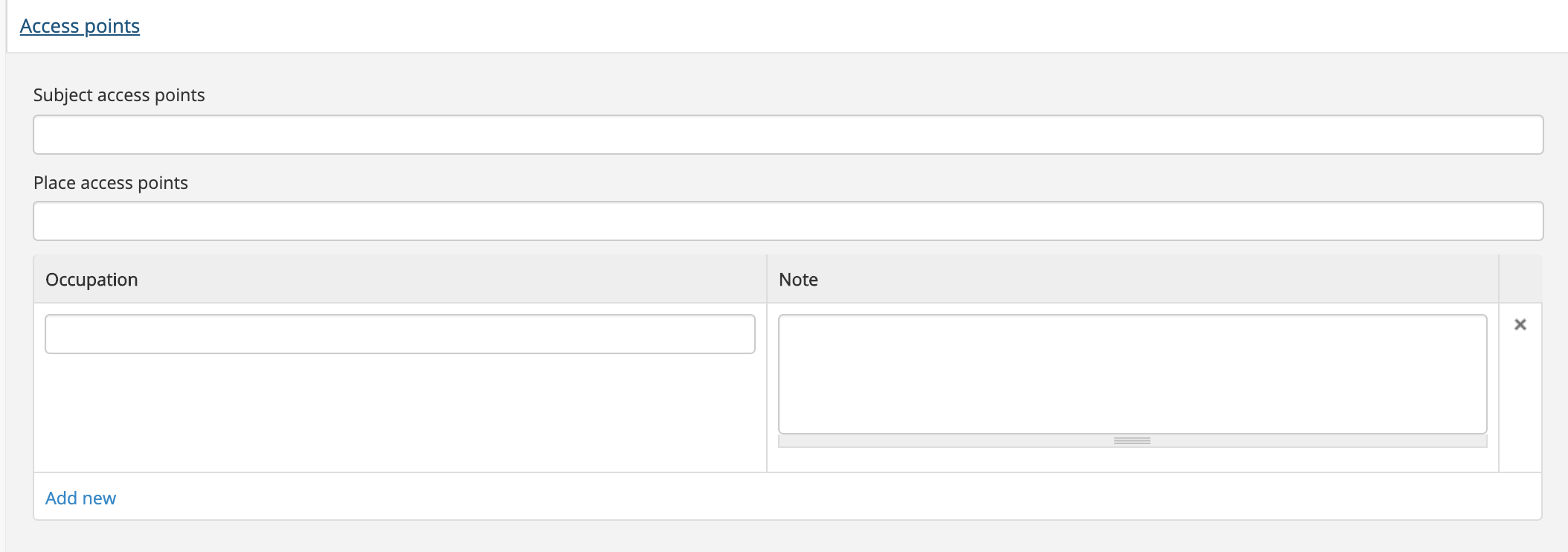1568x552 pixels.
Task: Add new occupation row
Action: coord(80,498)
